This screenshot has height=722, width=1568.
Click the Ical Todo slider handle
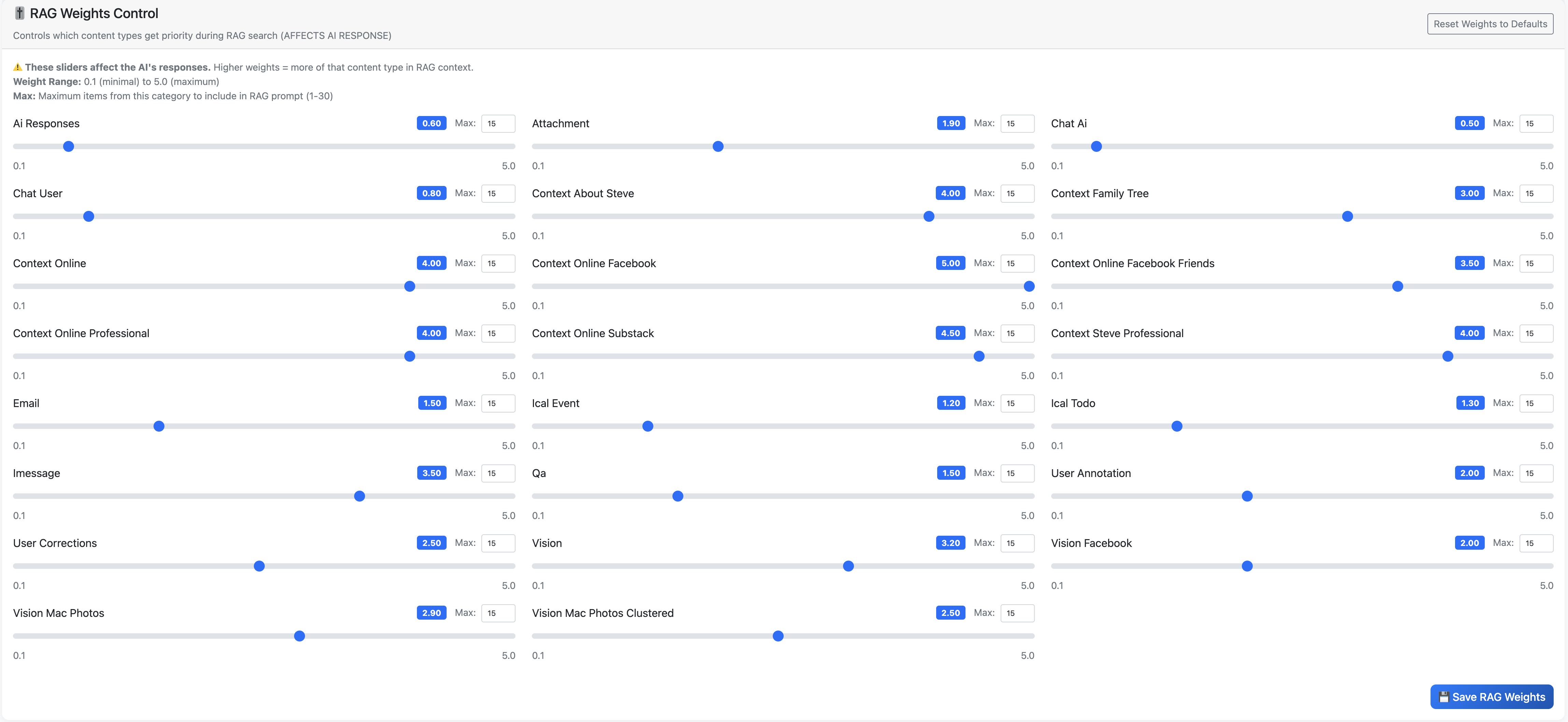point(1177,426)
